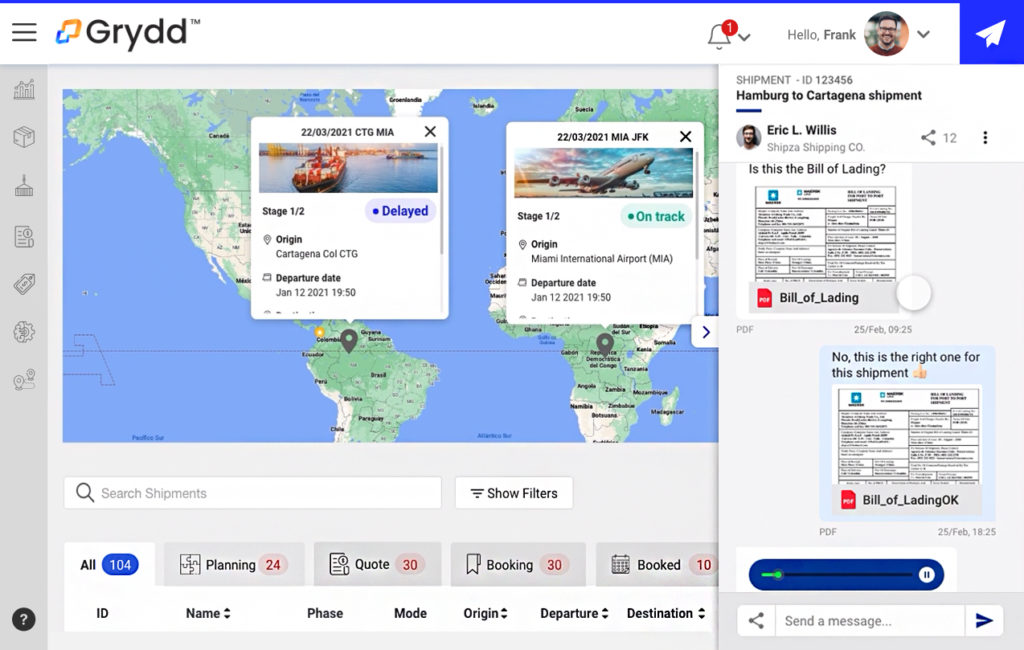Open the settings gear sidebar icon
Image resolution: width=1024 pixels, height=650 pixels.
pos(24,332)
